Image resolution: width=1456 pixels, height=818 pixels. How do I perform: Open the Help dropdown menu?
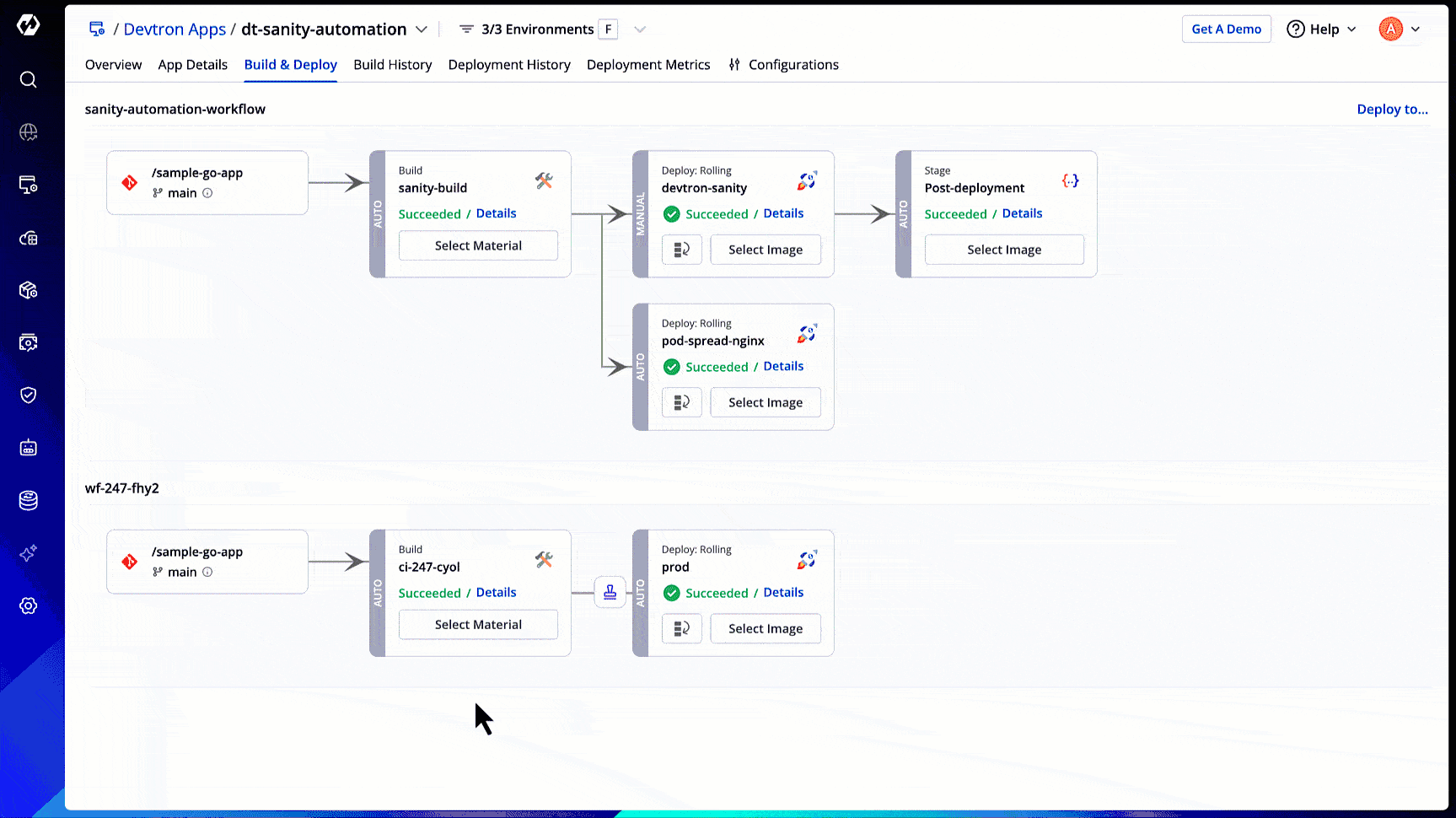pos(1321,30)
